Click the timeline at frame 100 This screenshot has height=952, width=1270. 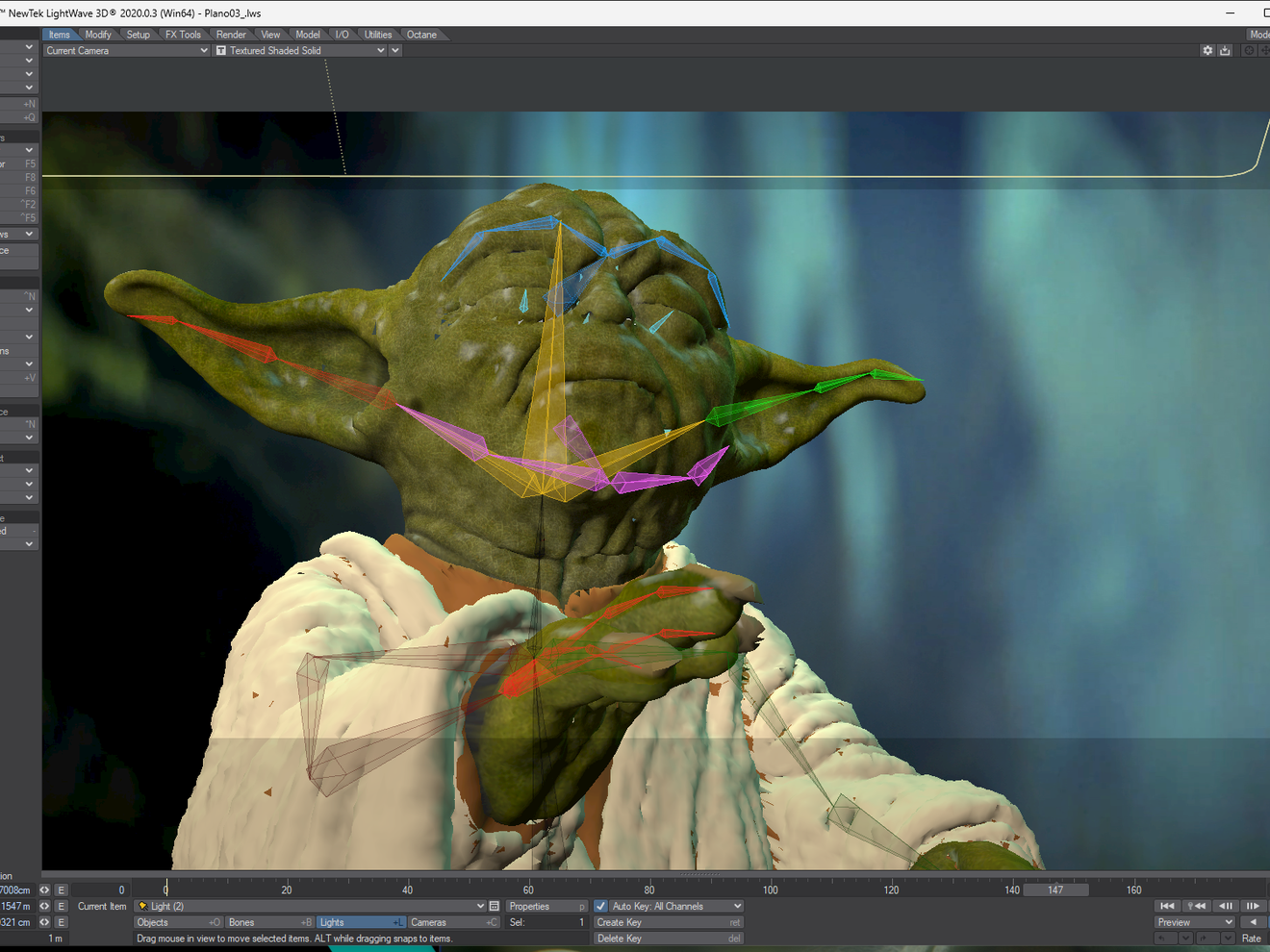click(x=770, y=889)
